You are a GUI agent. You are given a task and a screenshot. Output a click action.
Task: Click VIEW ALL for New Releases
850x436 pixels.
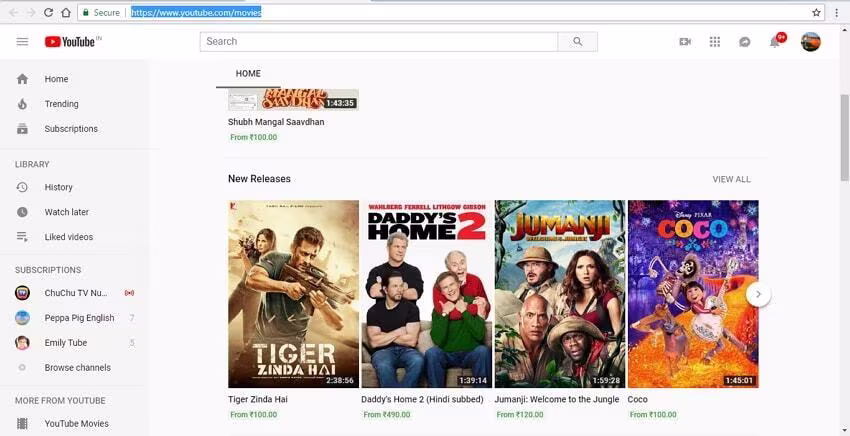731,179
